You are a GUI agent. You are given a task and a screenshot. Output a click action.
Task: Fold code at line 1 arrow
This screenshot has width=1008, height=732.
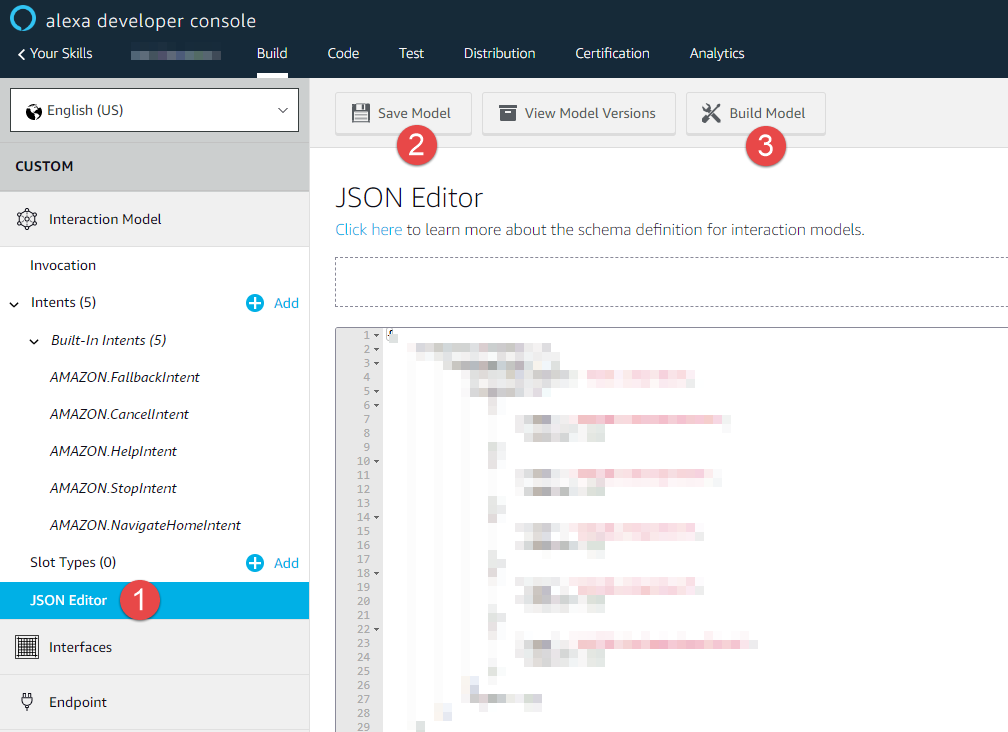coord(377,335)
